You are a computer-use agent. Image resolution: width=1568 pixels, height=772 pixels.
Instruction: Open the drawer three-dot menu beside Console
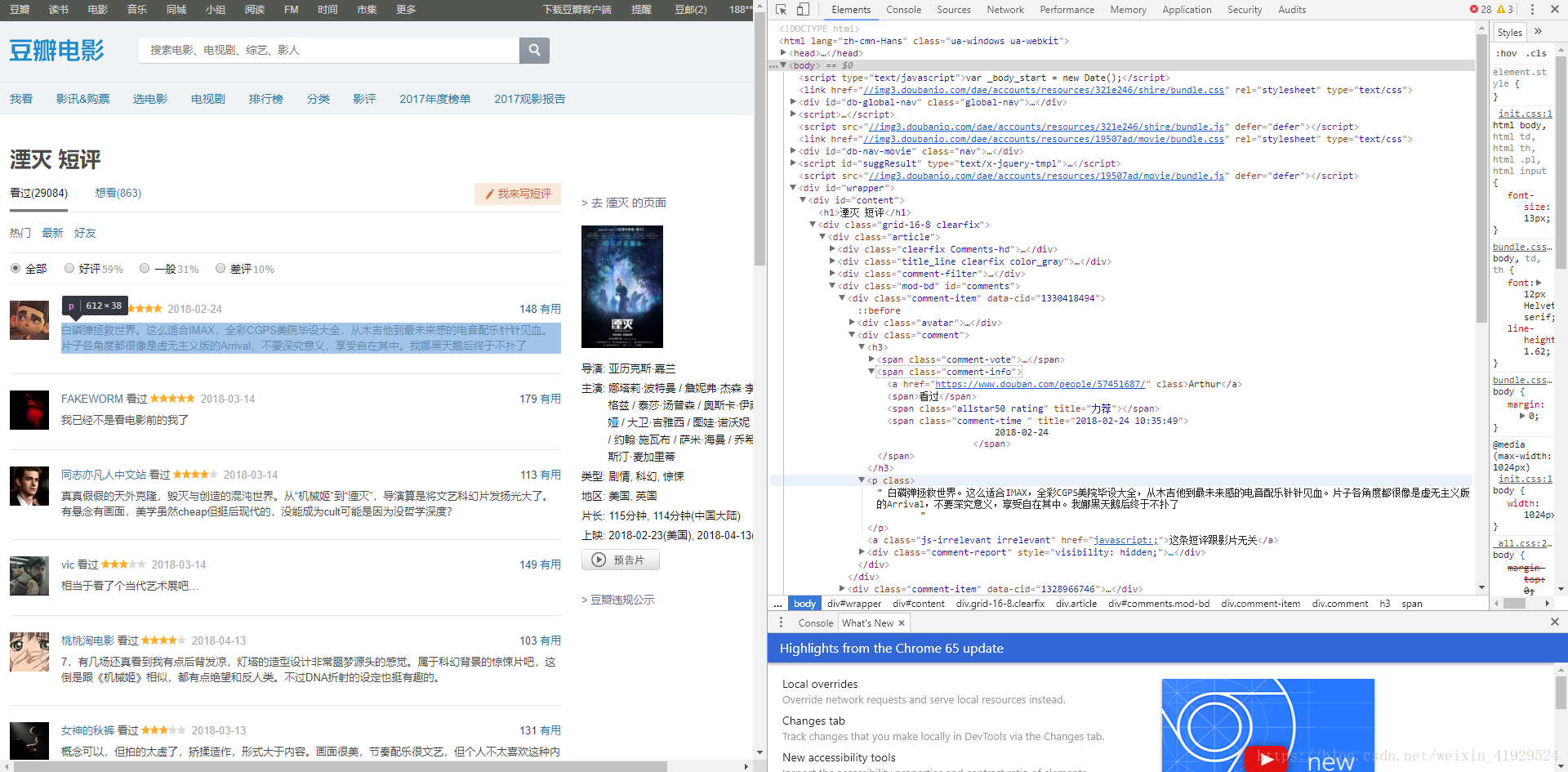click(x=781, y=623)
